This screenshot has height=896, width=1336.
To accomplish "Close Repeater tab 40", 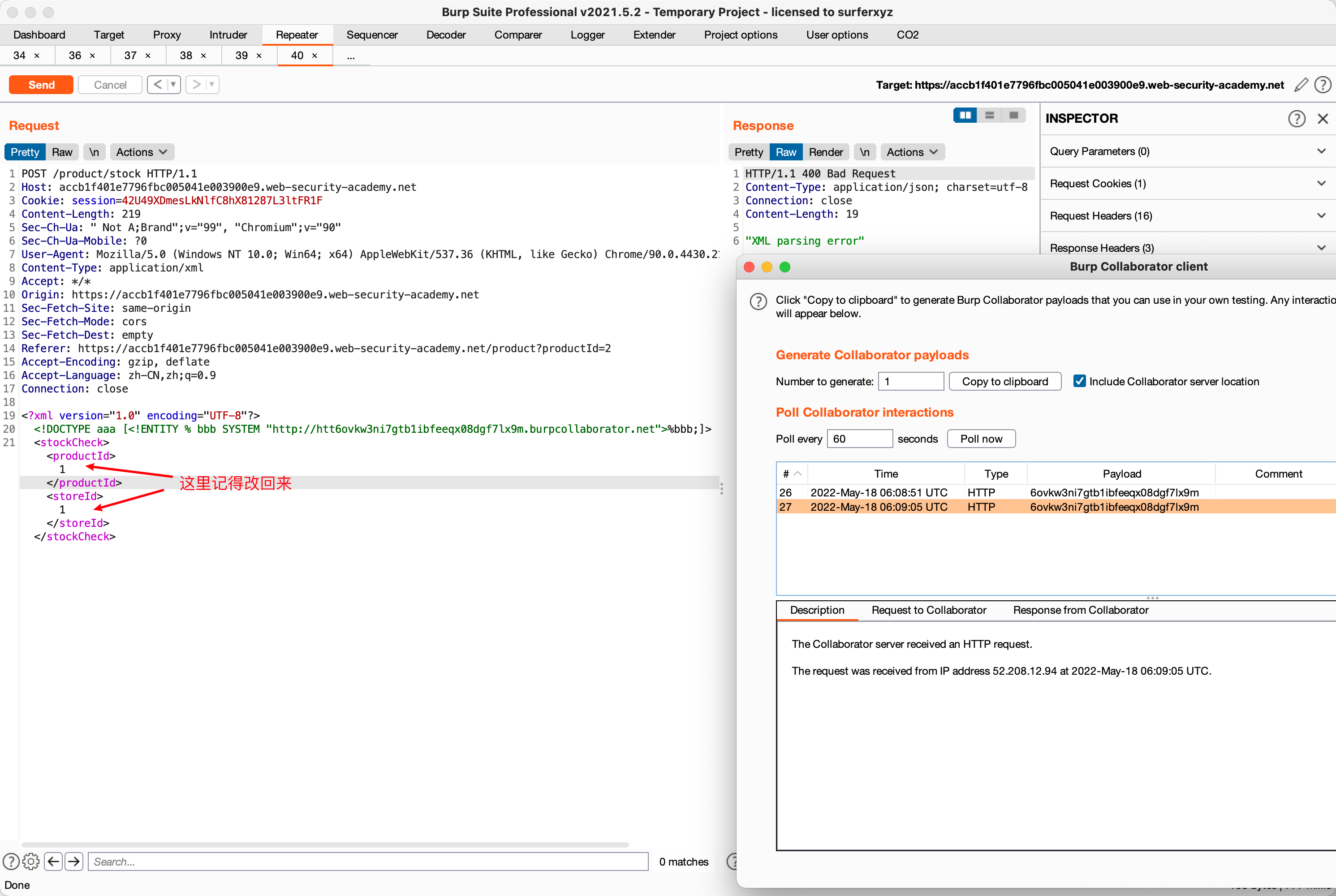I will [314, 56].
